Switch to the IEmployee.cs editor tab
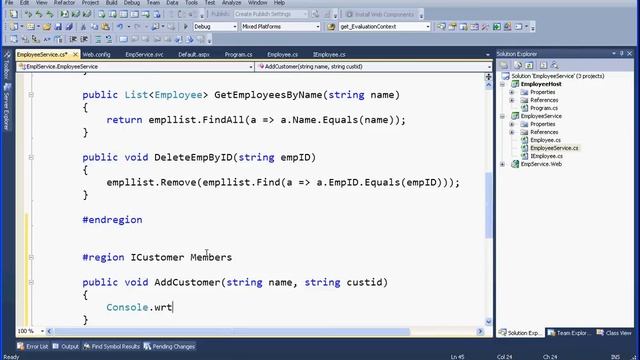The height and width of the screenshot is (360, 640). [x=329, y=54]
